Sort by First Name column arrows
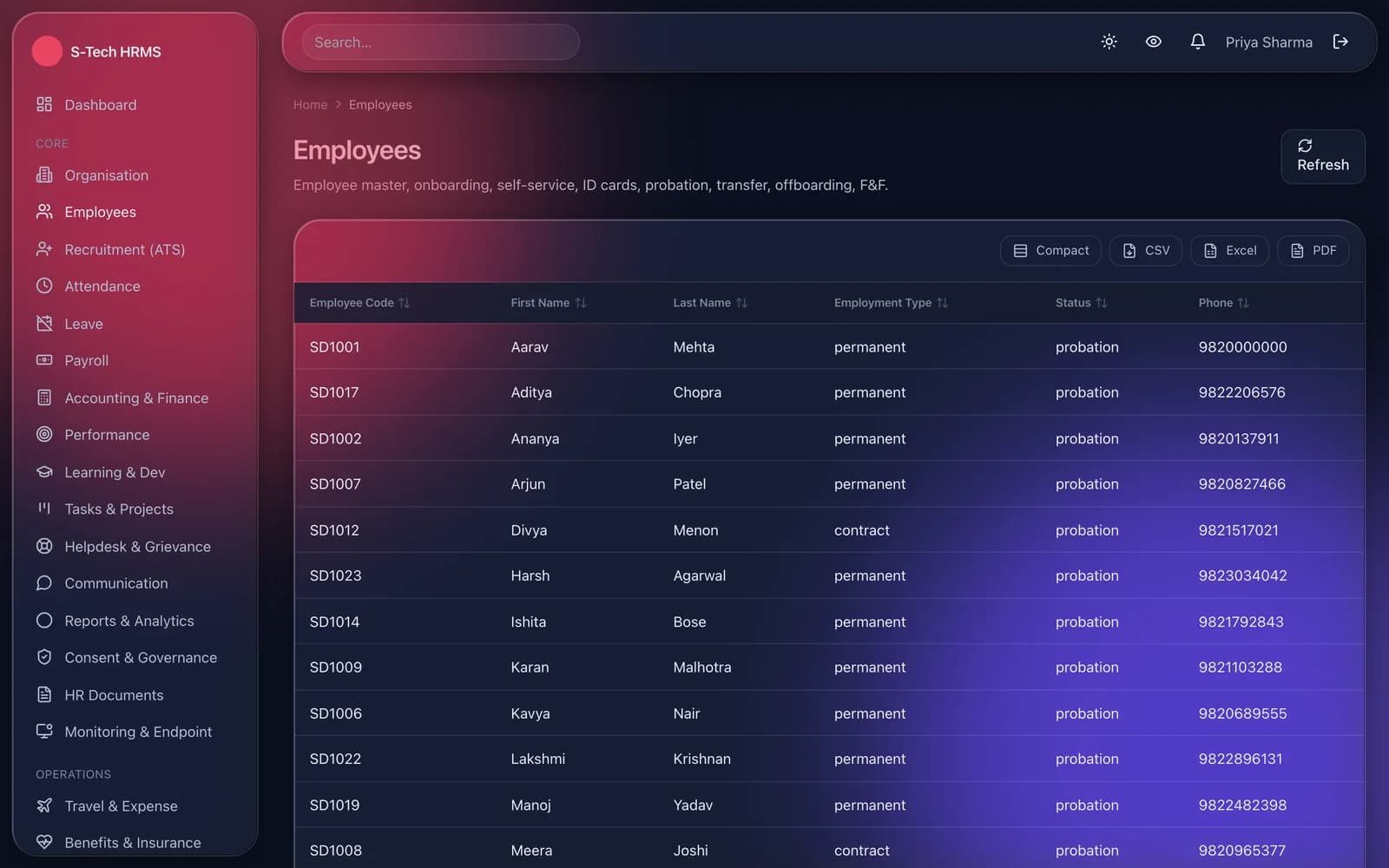The height and width of the screenshot is (868, 1389). point(581,303)
